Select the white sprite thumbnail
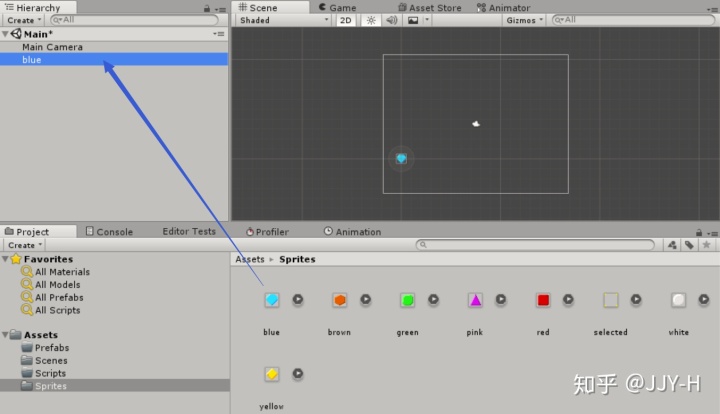The height and width of the screenshot is (414, 720). click(x=679, y=300)
